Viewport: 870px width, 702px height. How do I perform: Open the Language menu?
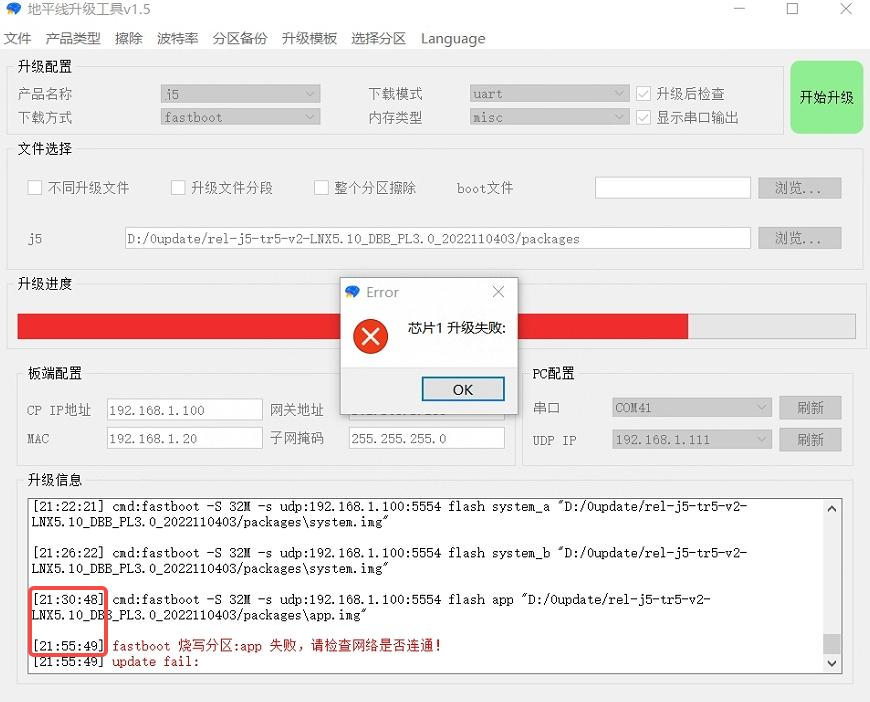(x=453, y=39)
